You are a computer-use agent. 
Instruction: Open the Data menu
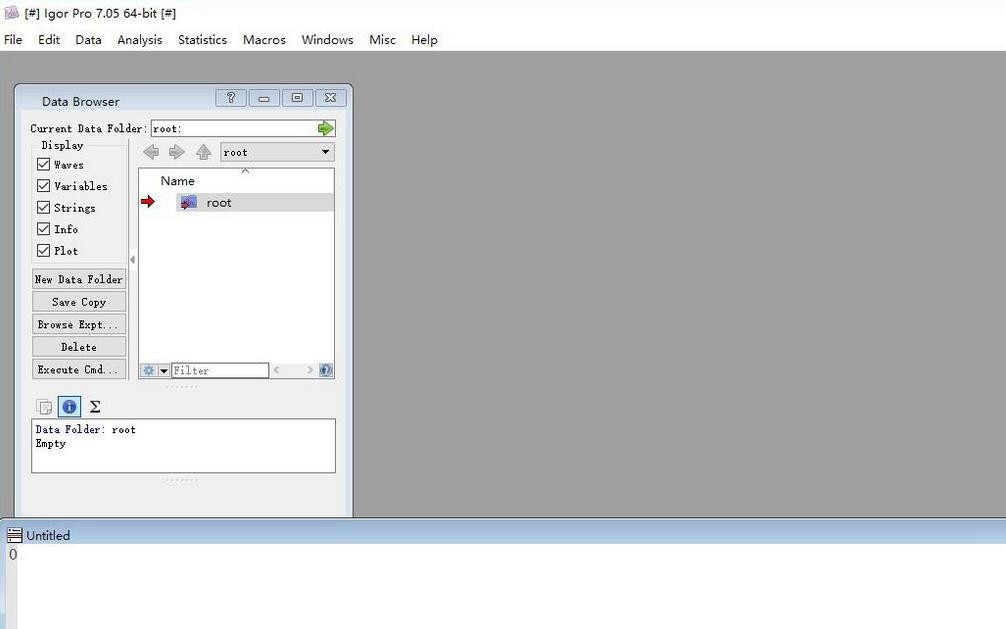89,40
